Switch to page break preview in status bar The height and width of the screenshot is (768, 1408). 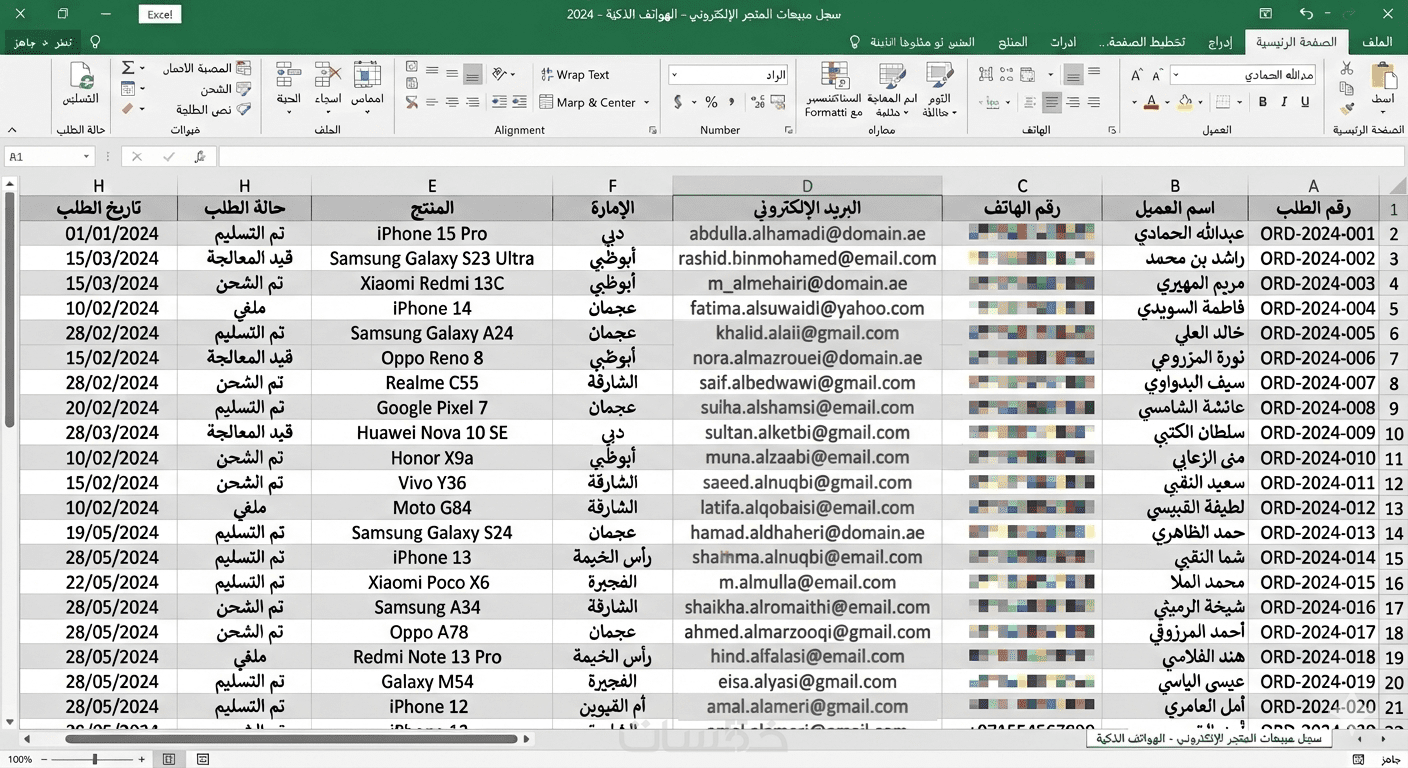203,760
